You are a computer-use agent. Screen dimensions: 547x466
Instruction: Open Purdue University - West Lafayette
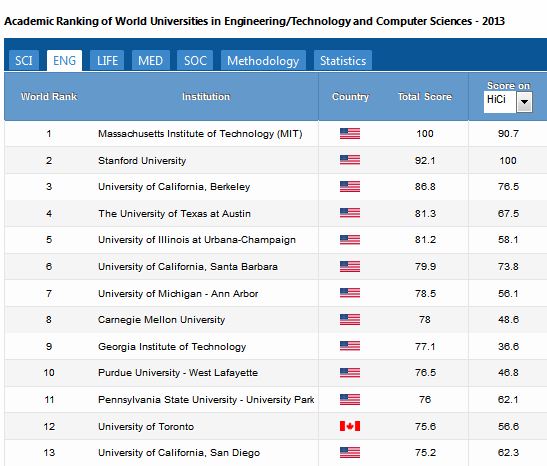click(178, 373)
